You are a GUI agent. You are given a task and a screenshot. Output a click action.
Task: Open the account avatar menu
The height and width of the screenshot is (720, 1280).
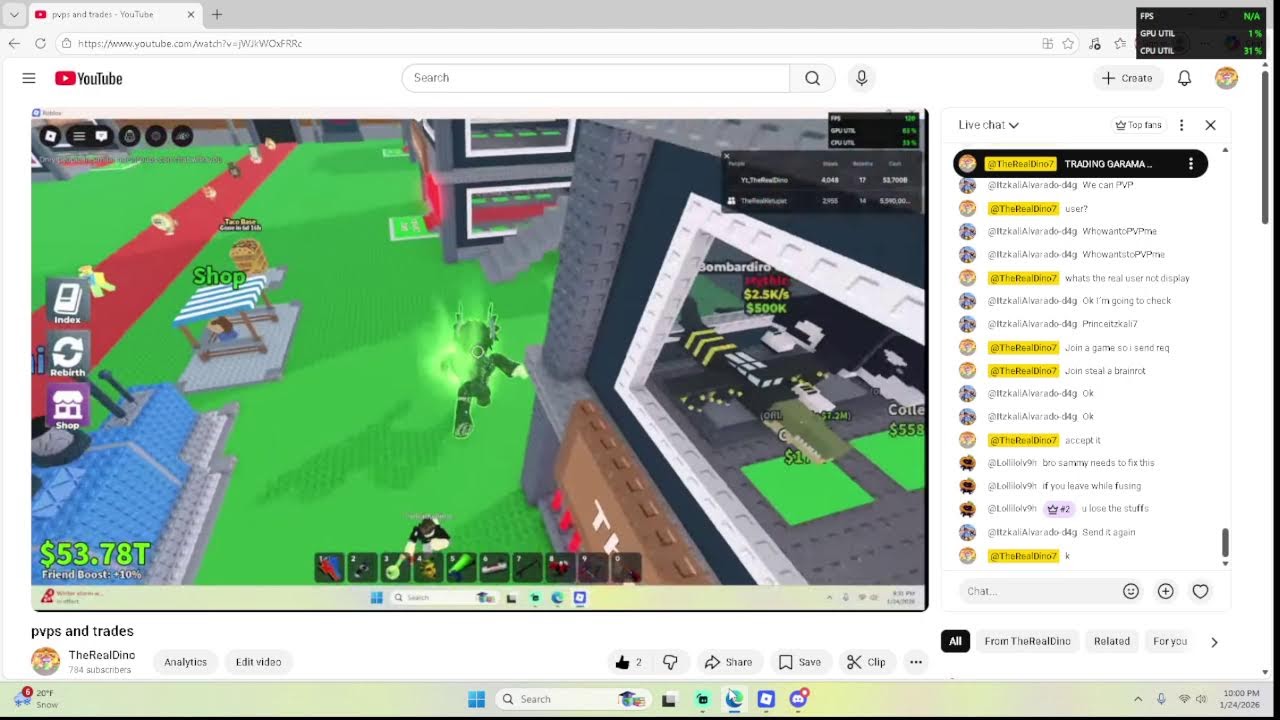click(x=1226, y=78)
